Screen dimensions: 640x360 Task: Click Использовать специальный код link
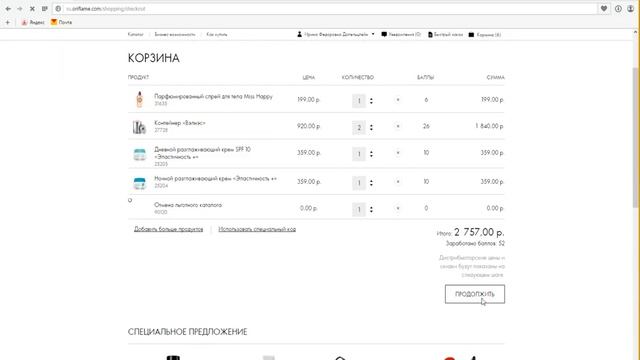[257, 229]
